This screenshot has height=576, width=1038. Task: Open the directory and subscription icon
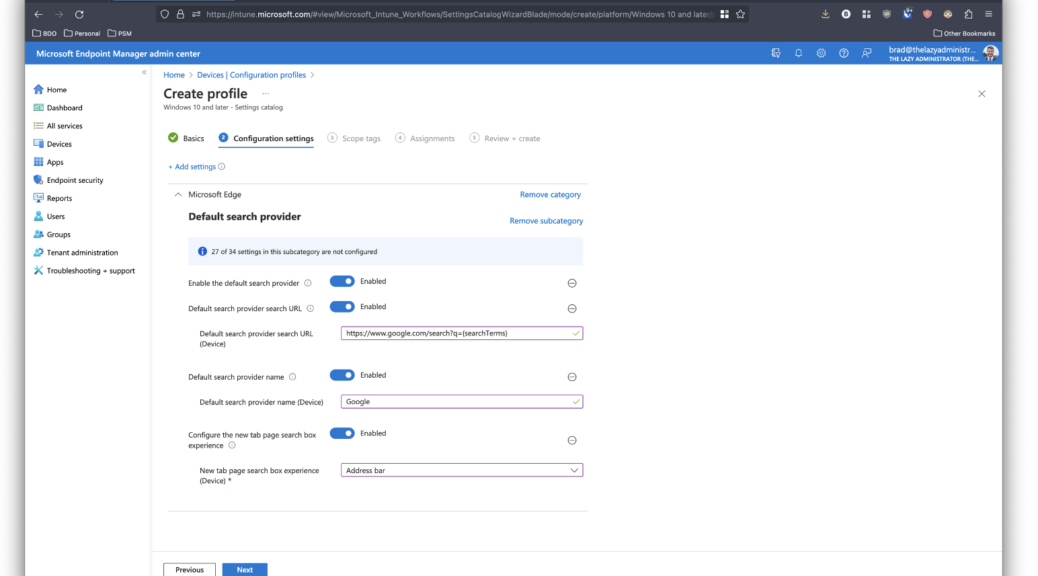click(x=776, y=54)
